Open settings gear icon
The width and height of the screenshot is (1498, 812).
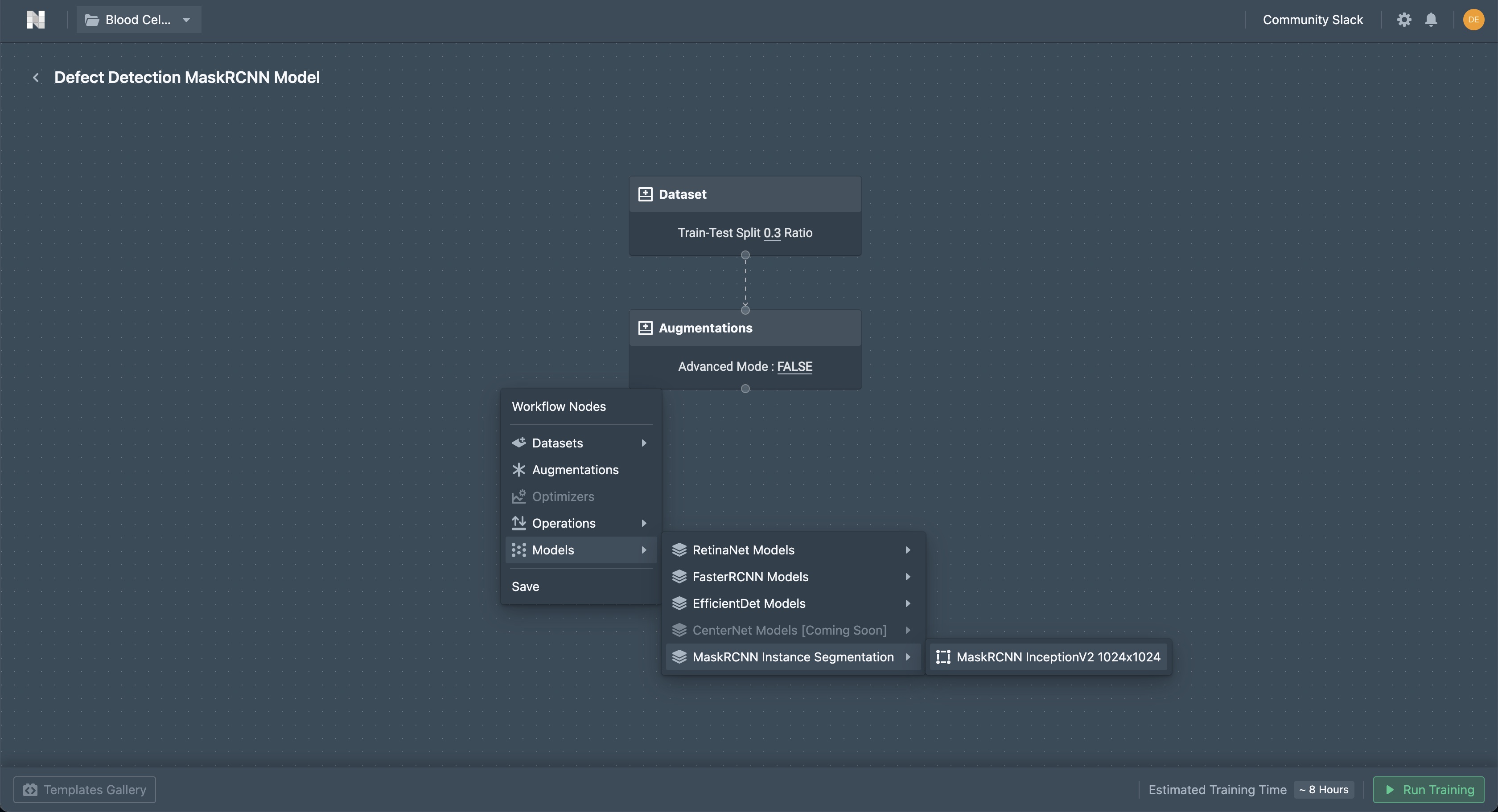click(1404, 20)
